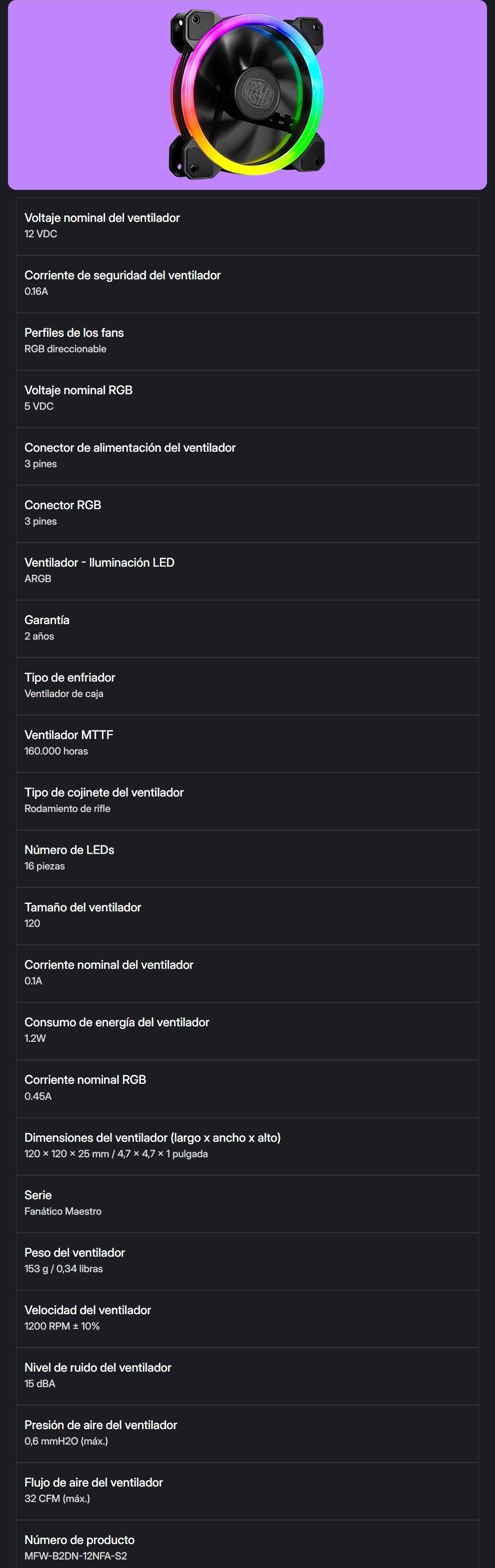Image resolution: width=495 pixels, height=1568 pixels.
Task: Click the "Conector RGB" specification row
Action: [247, 513]
